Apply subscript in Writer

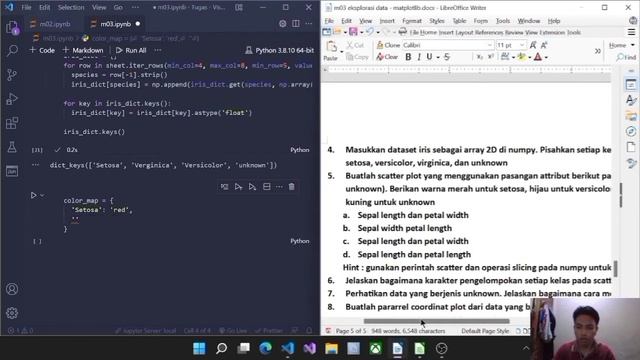pyautogui.click(x=480, y=57)
